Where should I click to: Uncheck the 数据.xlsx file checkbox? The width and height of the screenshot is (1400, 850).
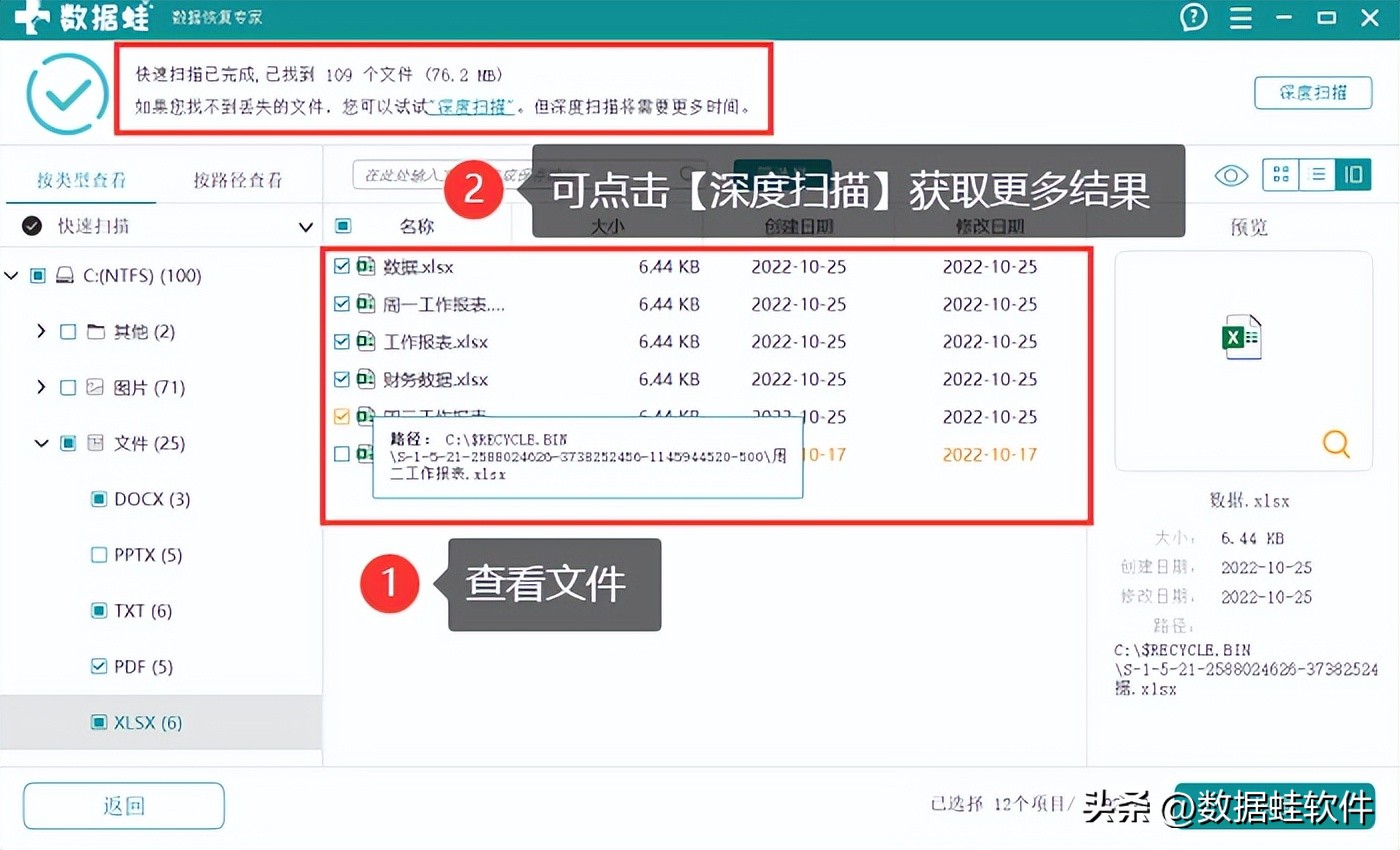[x=342, y=267]
